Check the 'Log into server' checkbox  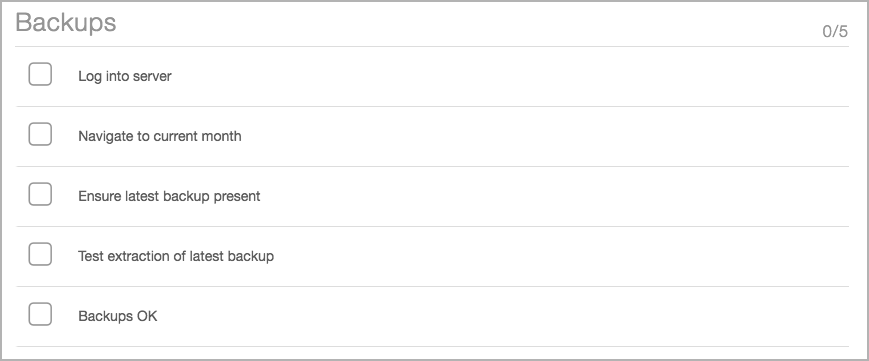[x=40, y=74]
